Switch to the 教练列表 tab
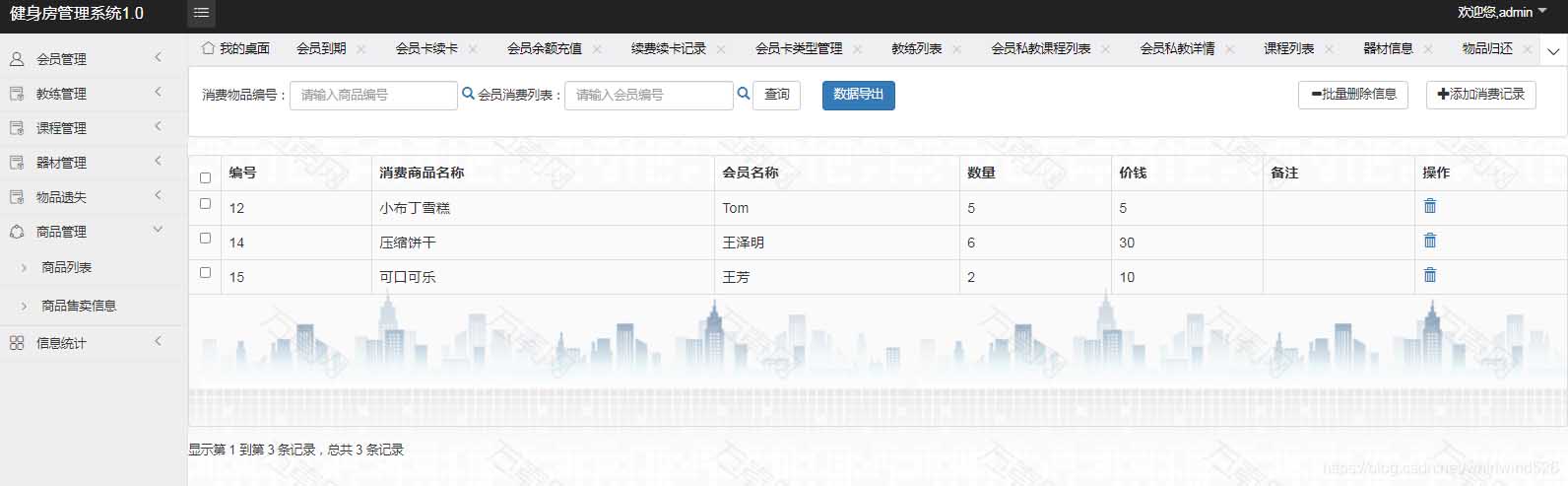 [x=917, y=48]
